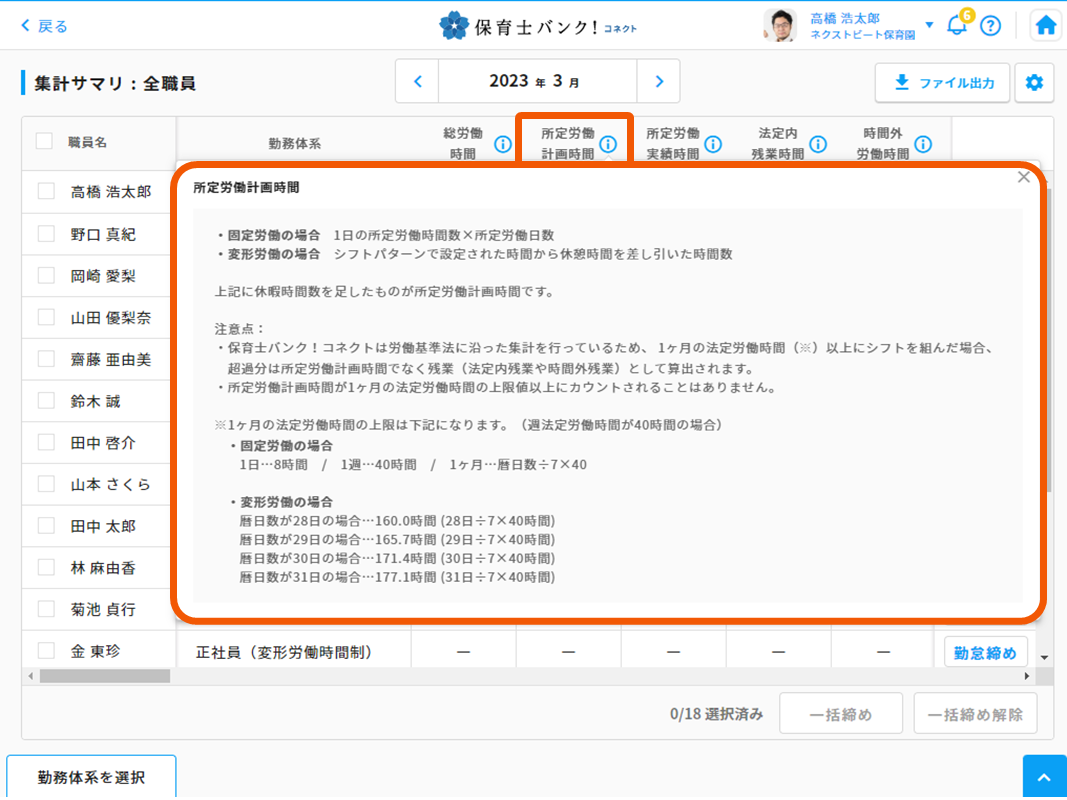Check the box for 高橋 浩太郎

click(46, 191)
